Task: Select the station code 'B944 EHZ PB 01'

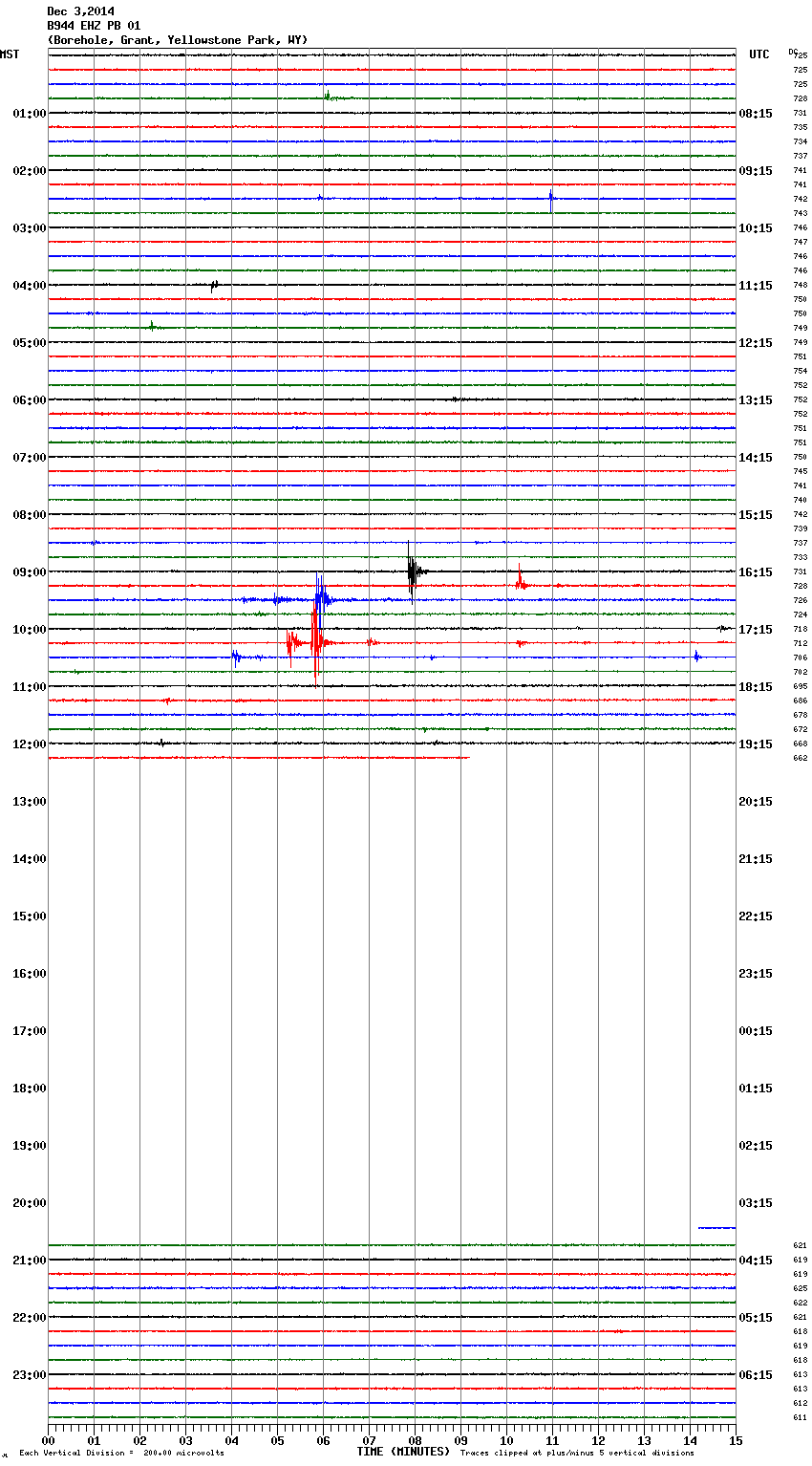Action: click(x=94, y=26)
